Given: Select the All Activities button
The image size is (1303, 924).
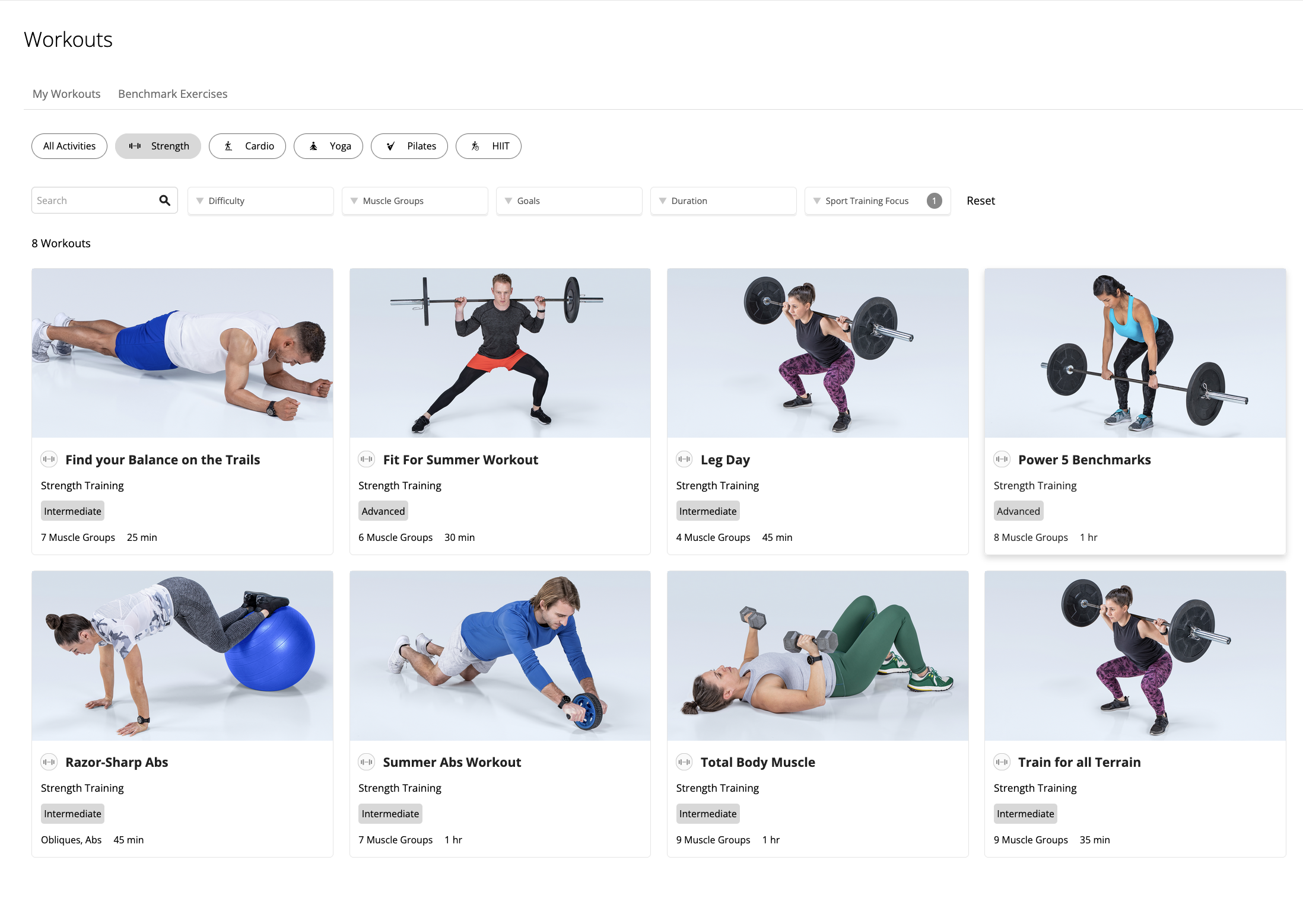Looking at the screenshot, I should point(69,146).
